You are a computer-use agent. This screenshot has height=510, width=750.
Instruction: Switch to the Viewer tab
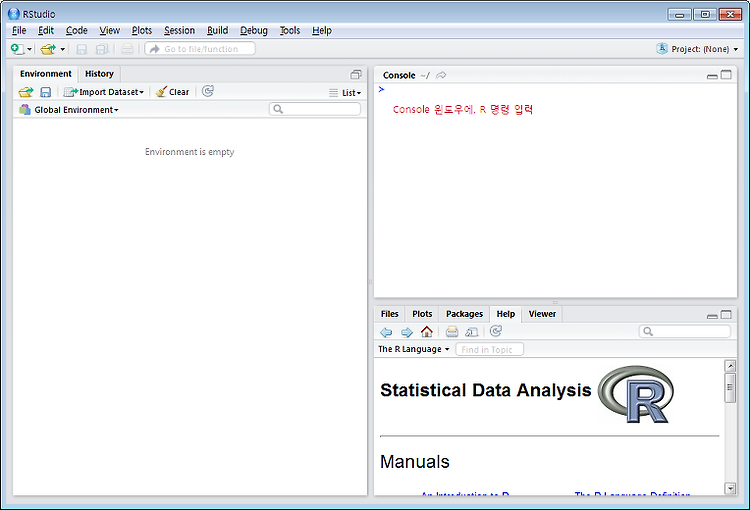click(542, 314)
